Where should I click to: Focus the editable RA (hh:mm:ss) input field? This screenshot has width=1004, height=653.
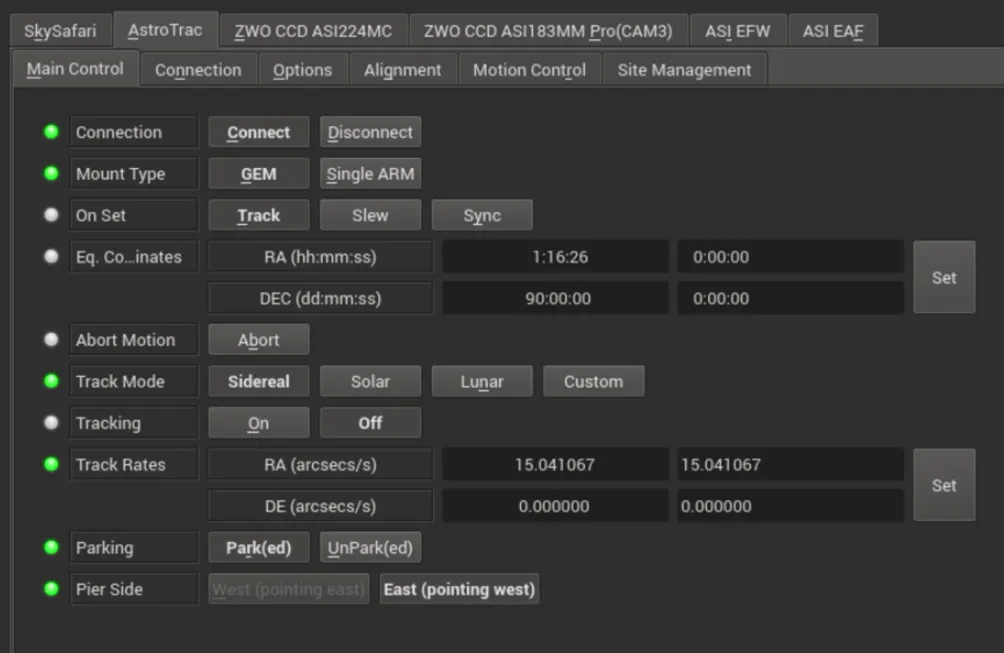click(791, 257)
